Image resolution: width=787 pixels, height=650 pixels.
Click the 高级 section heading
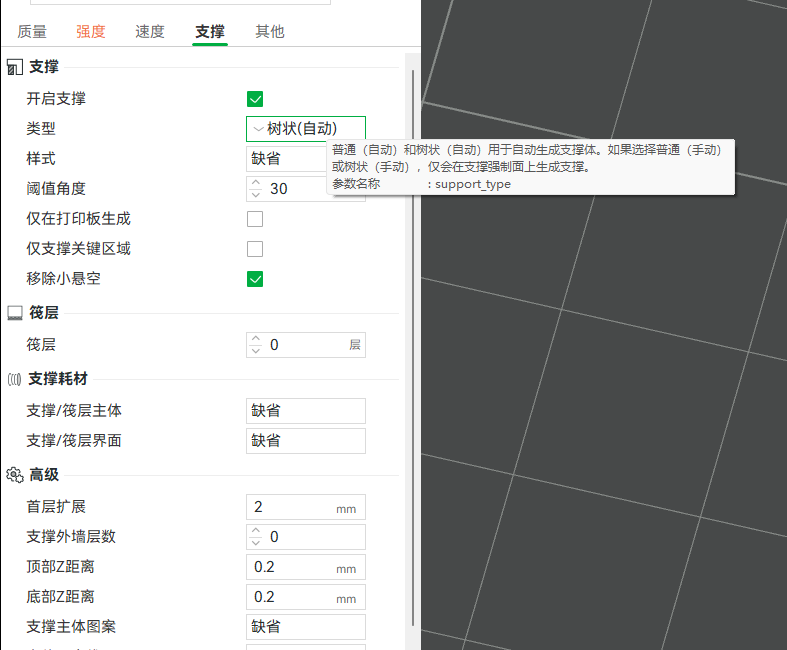(44, 475)
